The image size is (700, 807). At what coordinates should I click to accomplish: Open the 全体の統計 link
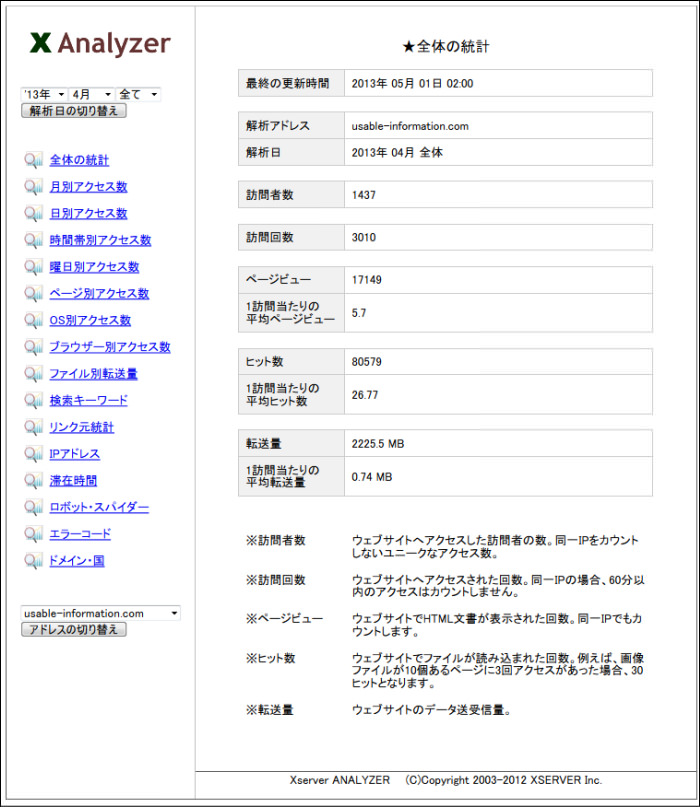pos(79,160)
